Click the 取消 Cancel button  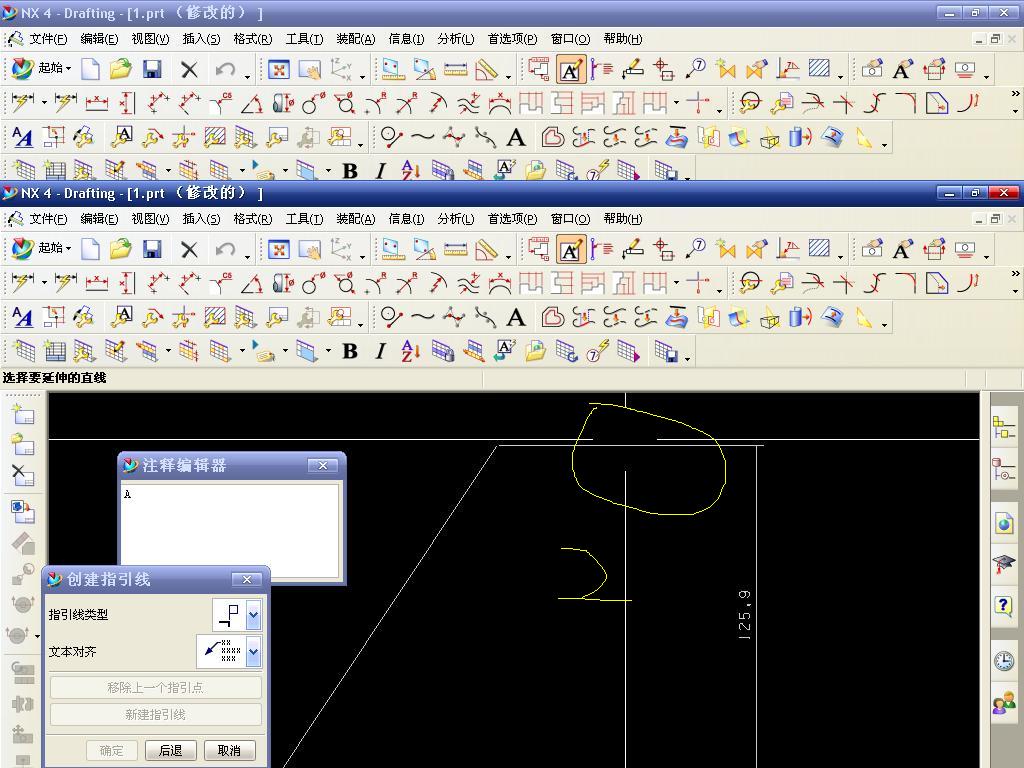(229, 750)
